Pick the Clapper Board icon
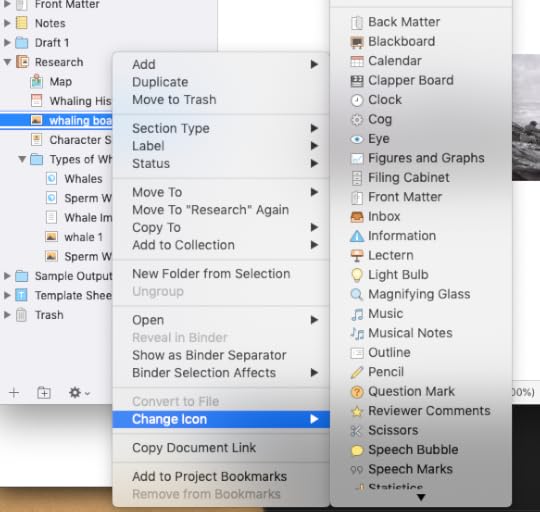Viewport: 540px width, 512px height. [421, 81]
